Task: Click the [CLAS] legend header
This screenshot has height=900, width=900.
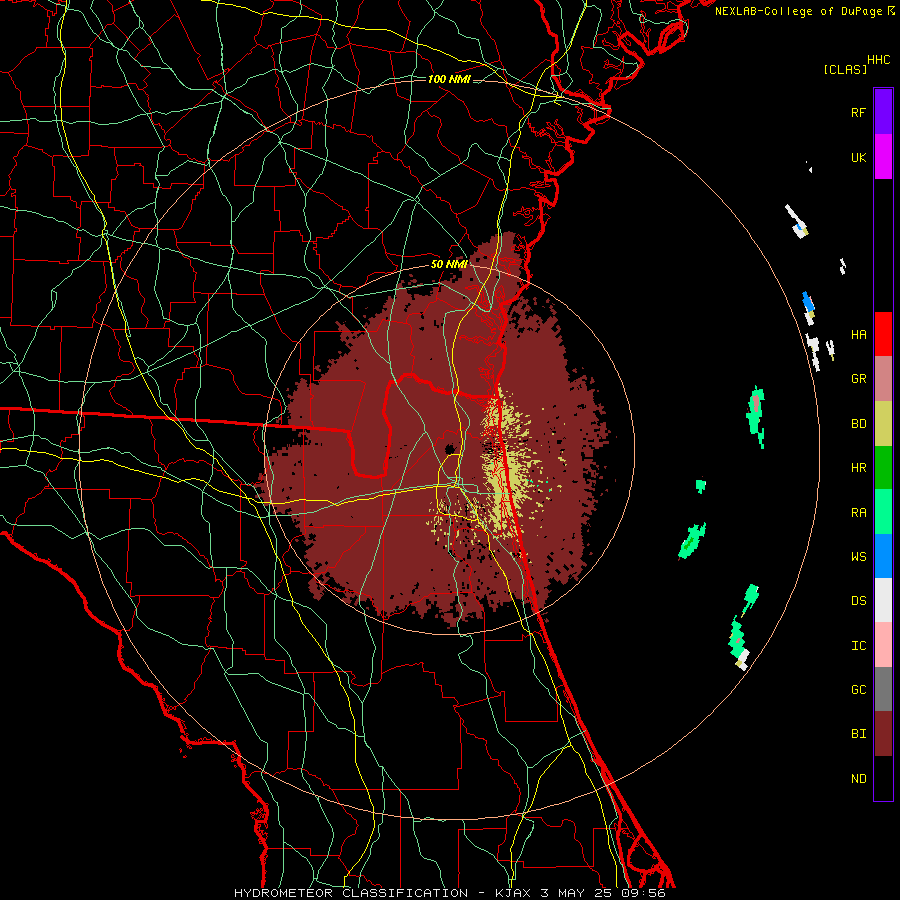Action: click(x=845, y=69)
